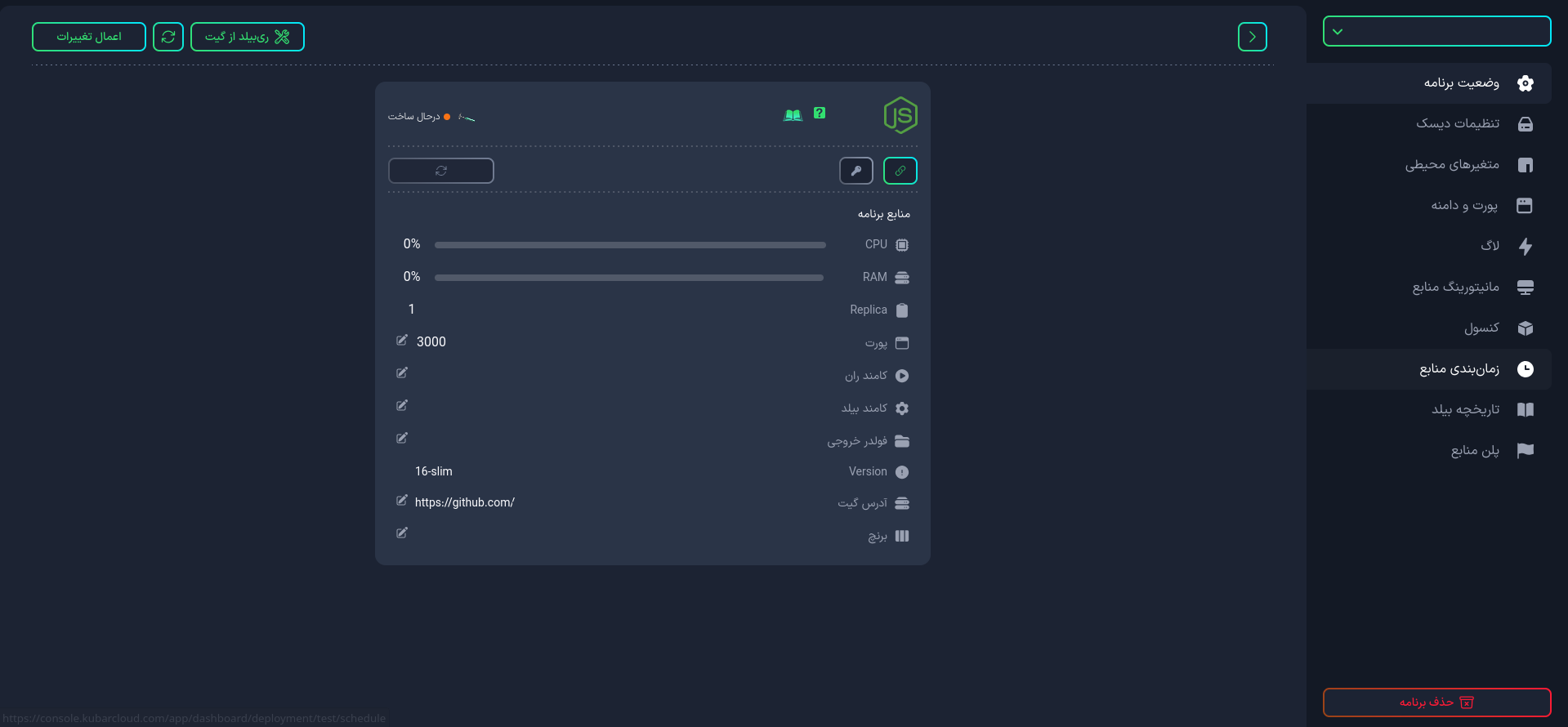Click the Version info icon
The height and width of the screenshot is (727, 1568).
click(902, 472)
